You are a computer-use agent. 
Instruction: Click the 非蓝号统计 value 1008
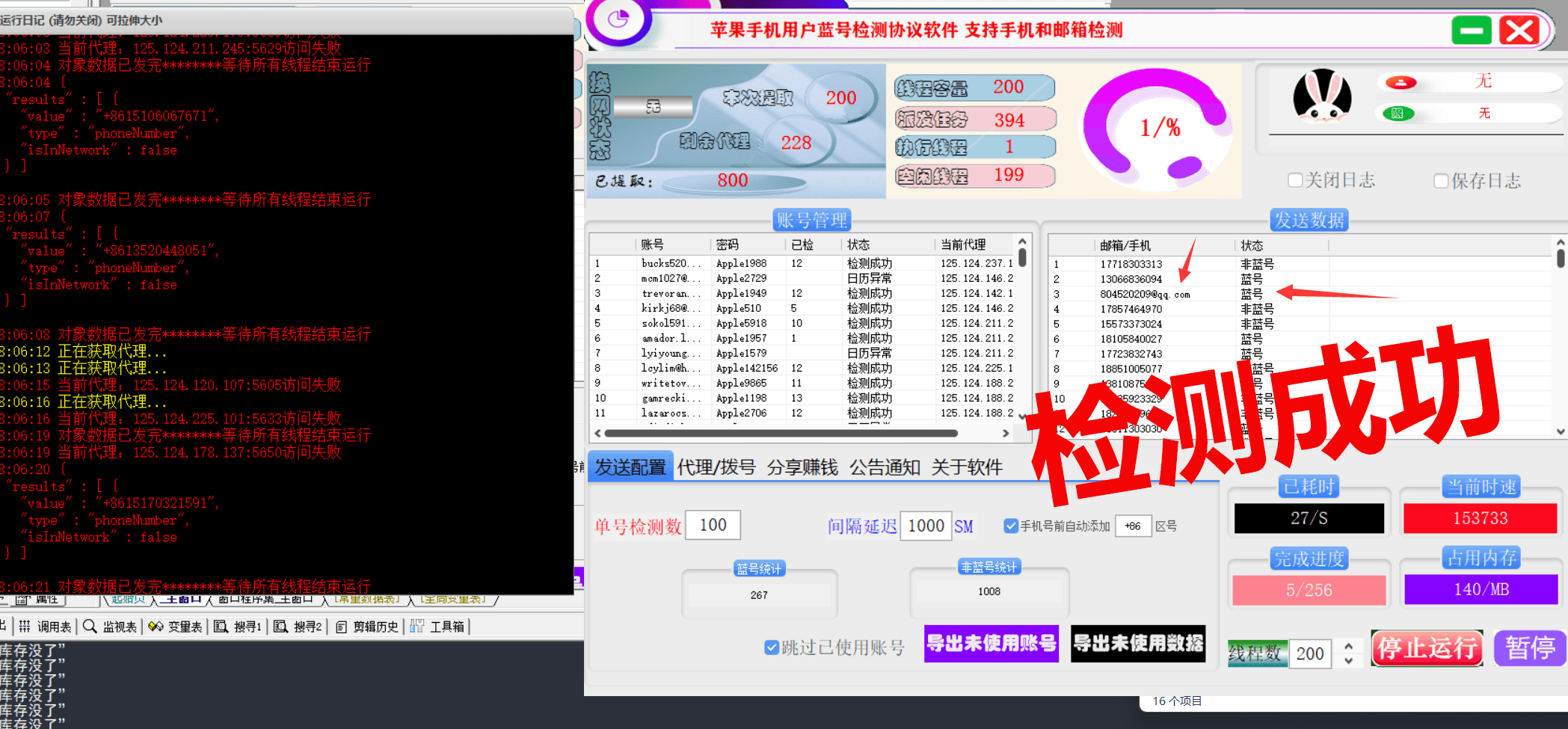pos(989,591)
